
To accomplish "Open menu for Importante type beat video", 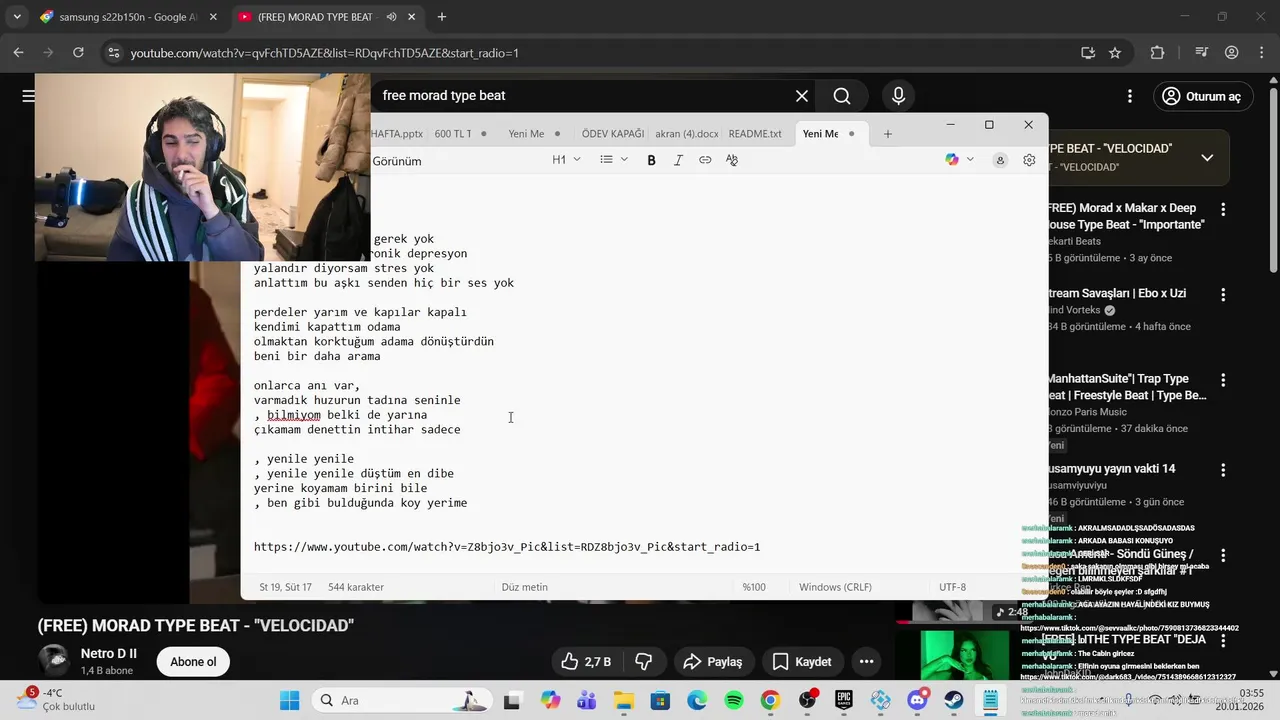I will [x=1223, y=210].
